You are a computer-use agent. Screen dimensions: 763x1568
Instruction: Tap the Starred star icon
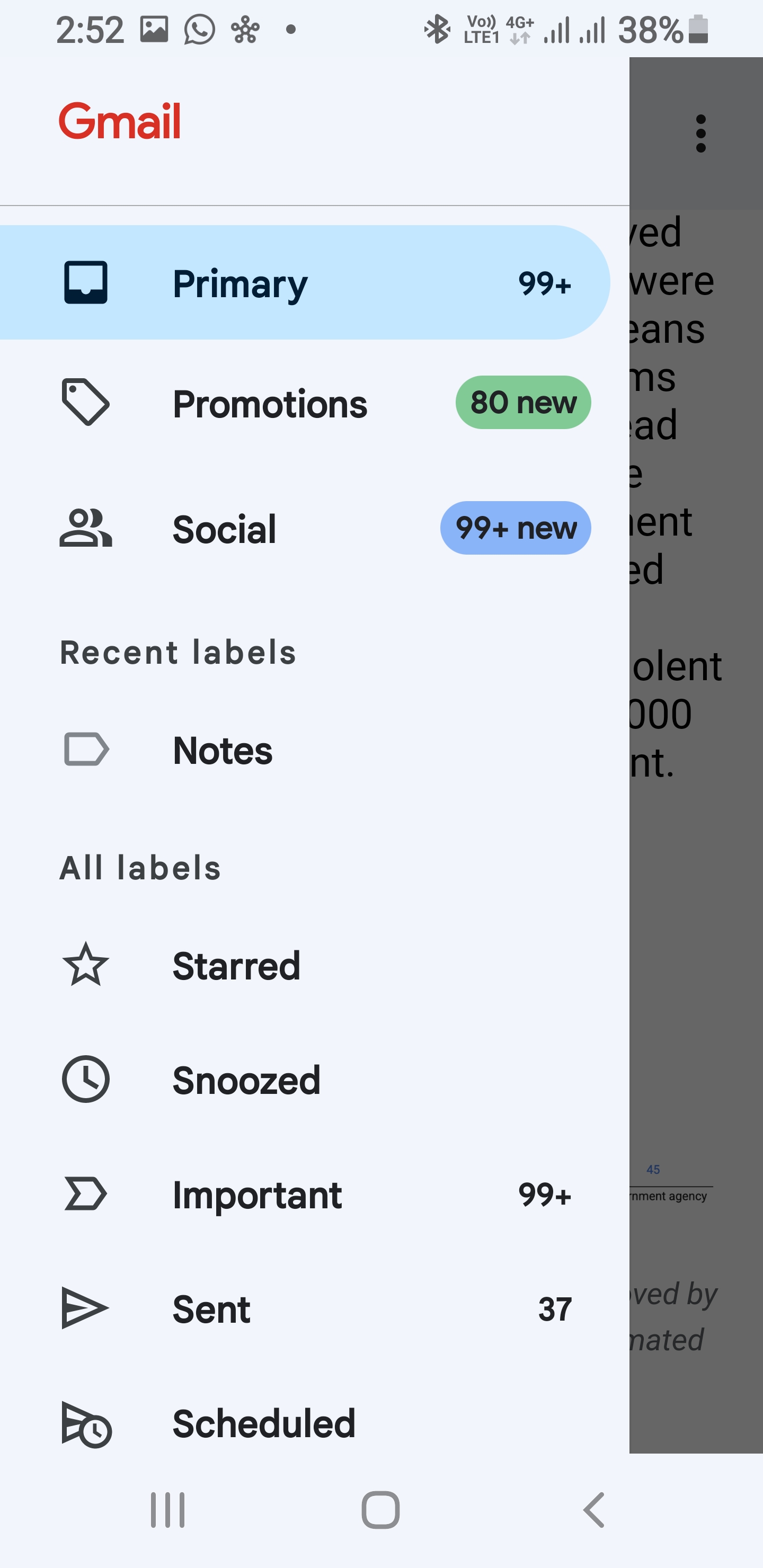click(x=86, y=965)
